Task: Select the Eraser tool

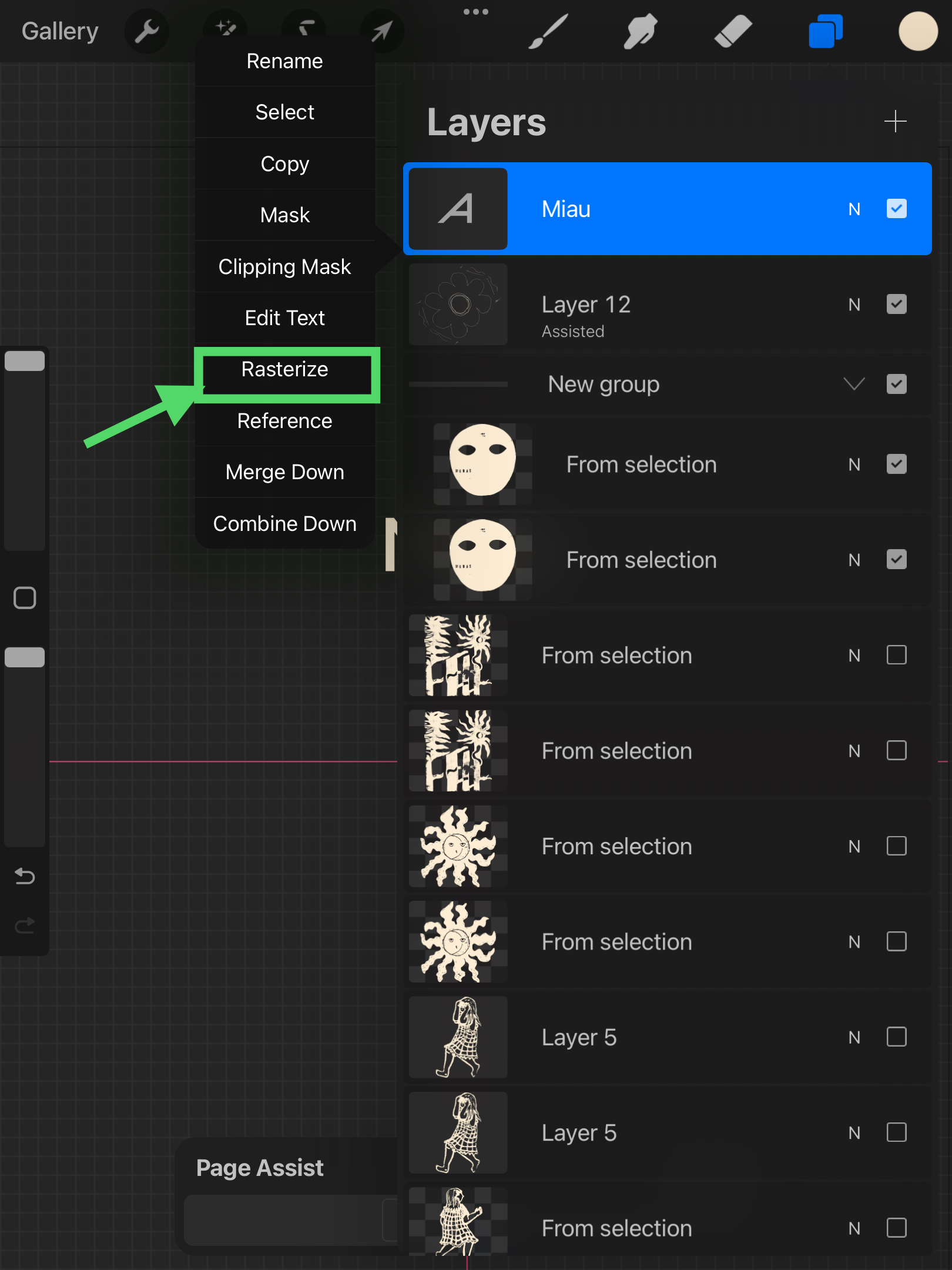Action: tap(733, 31)
